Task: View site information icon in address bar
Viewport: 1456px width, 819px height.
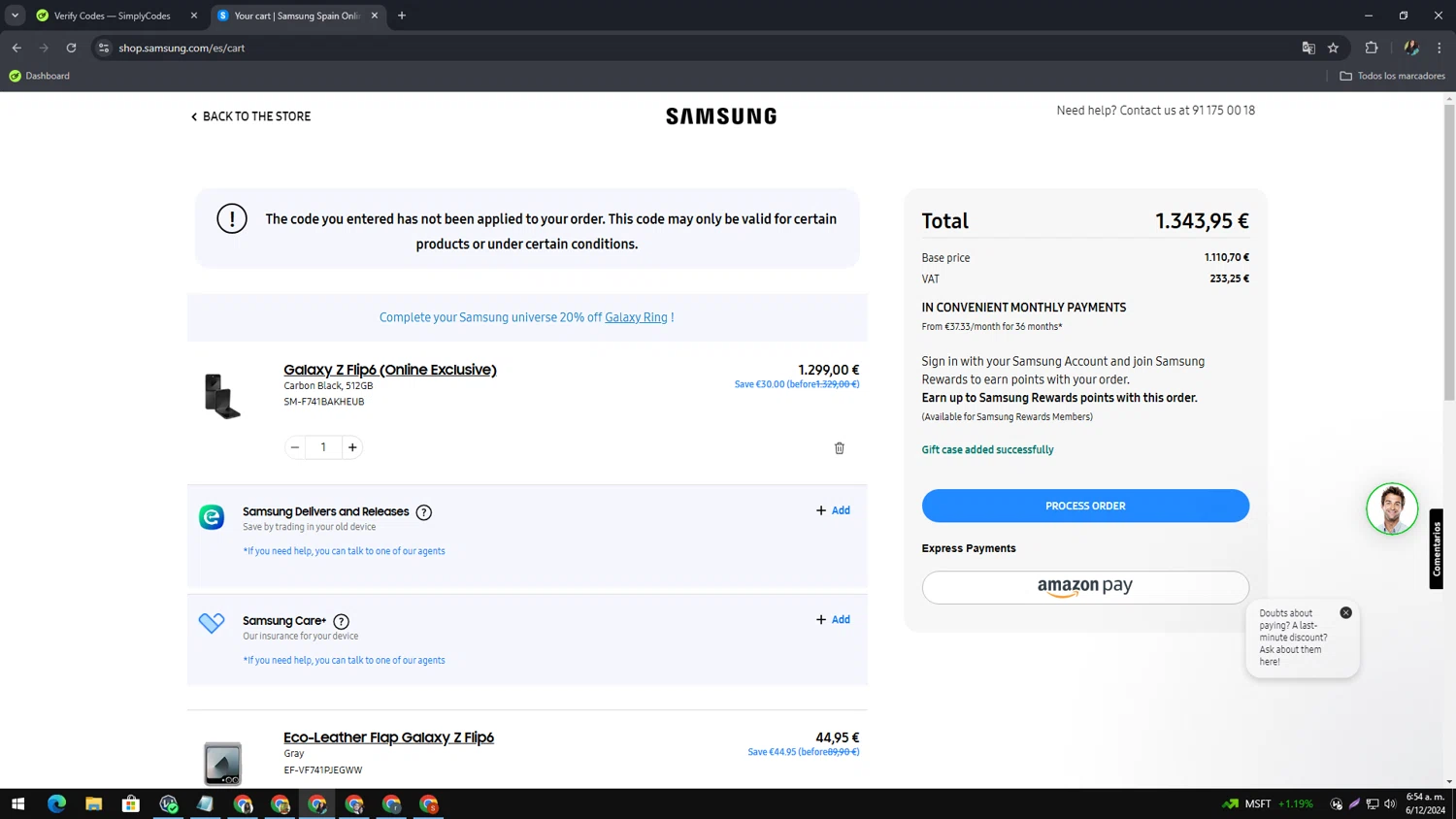Action: 104,48
